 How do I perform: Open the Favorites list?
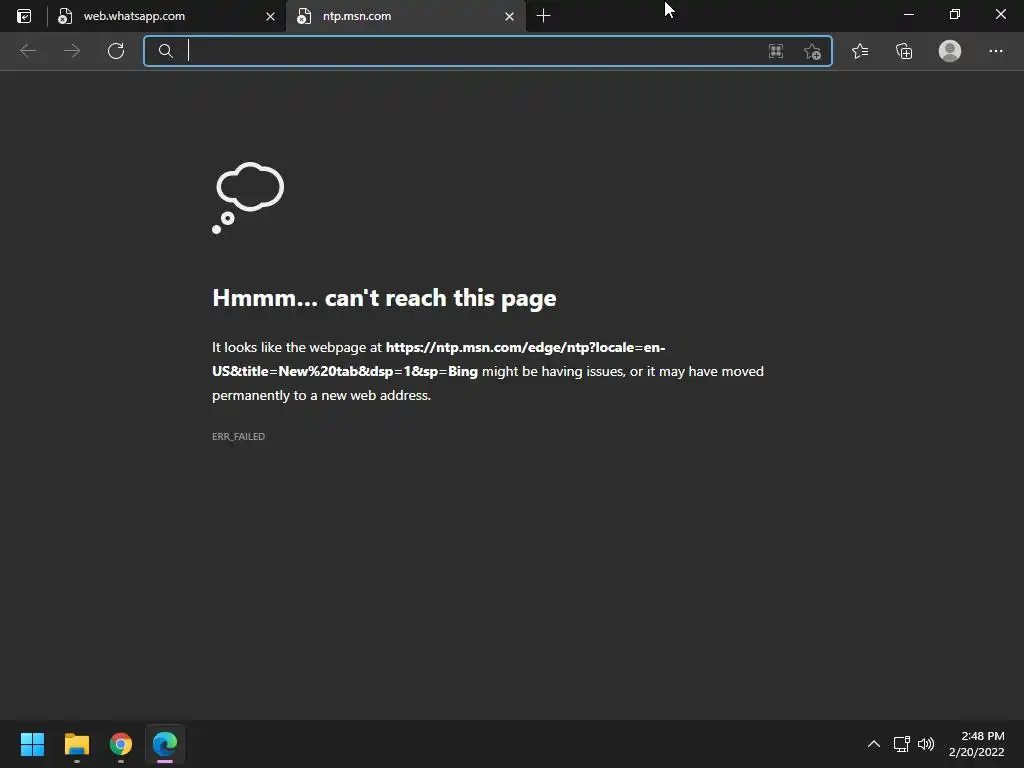[860, 51]
